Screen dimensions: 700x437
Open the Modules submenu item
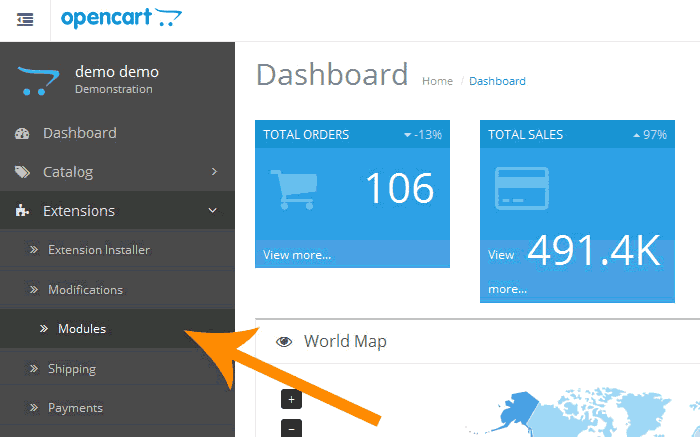(x=117, y=329)
